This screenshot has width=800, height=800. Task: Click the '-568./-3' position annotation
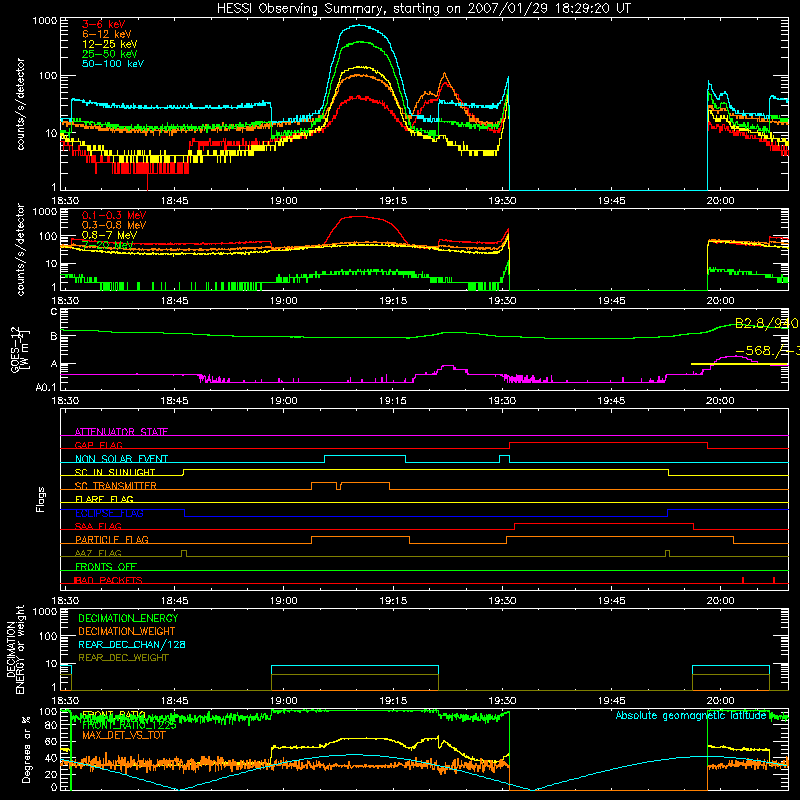click(767, 351)
